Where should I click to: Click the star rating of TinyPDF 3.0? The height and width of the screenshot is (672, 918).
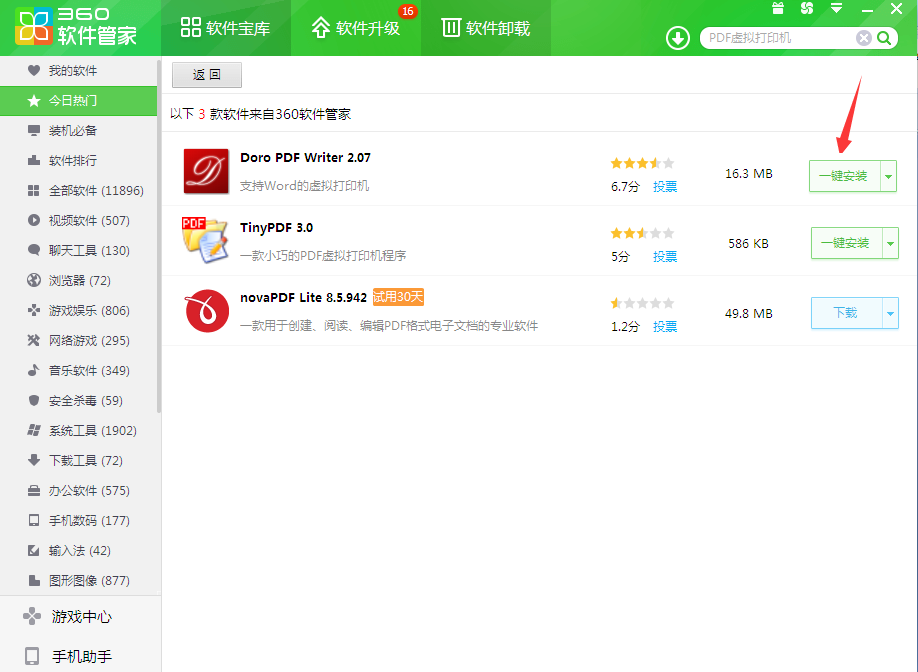(x=642, y=233)
